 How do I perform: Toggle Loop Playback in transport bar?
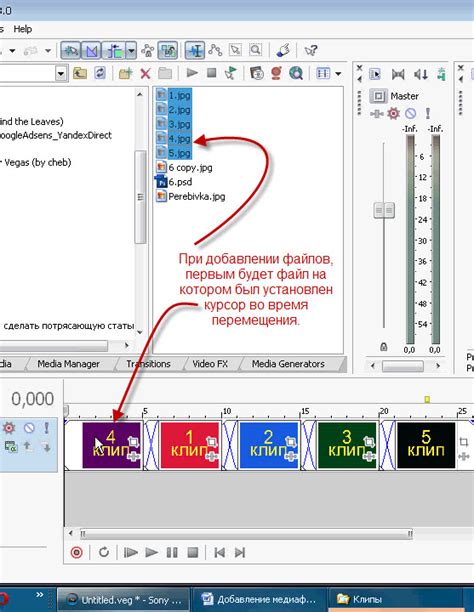coord(103,552)
